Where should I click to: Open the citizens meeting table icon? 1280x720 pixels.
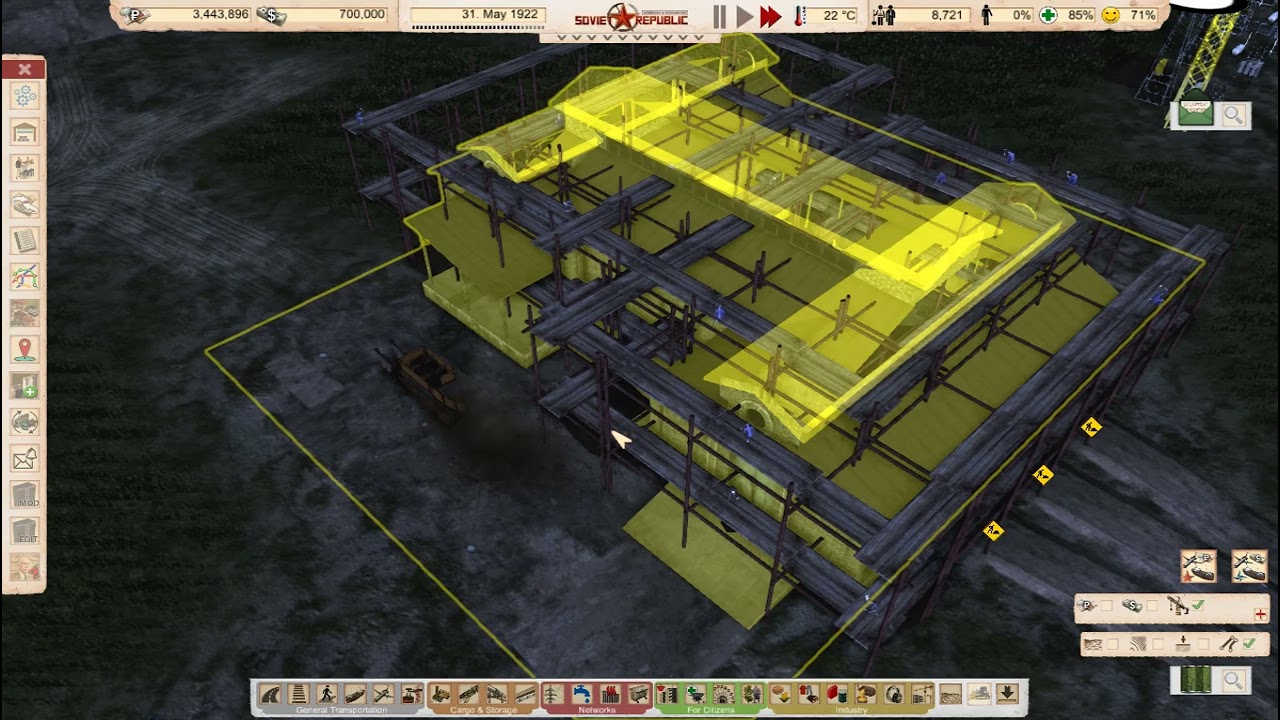click(x=25, y=168)
